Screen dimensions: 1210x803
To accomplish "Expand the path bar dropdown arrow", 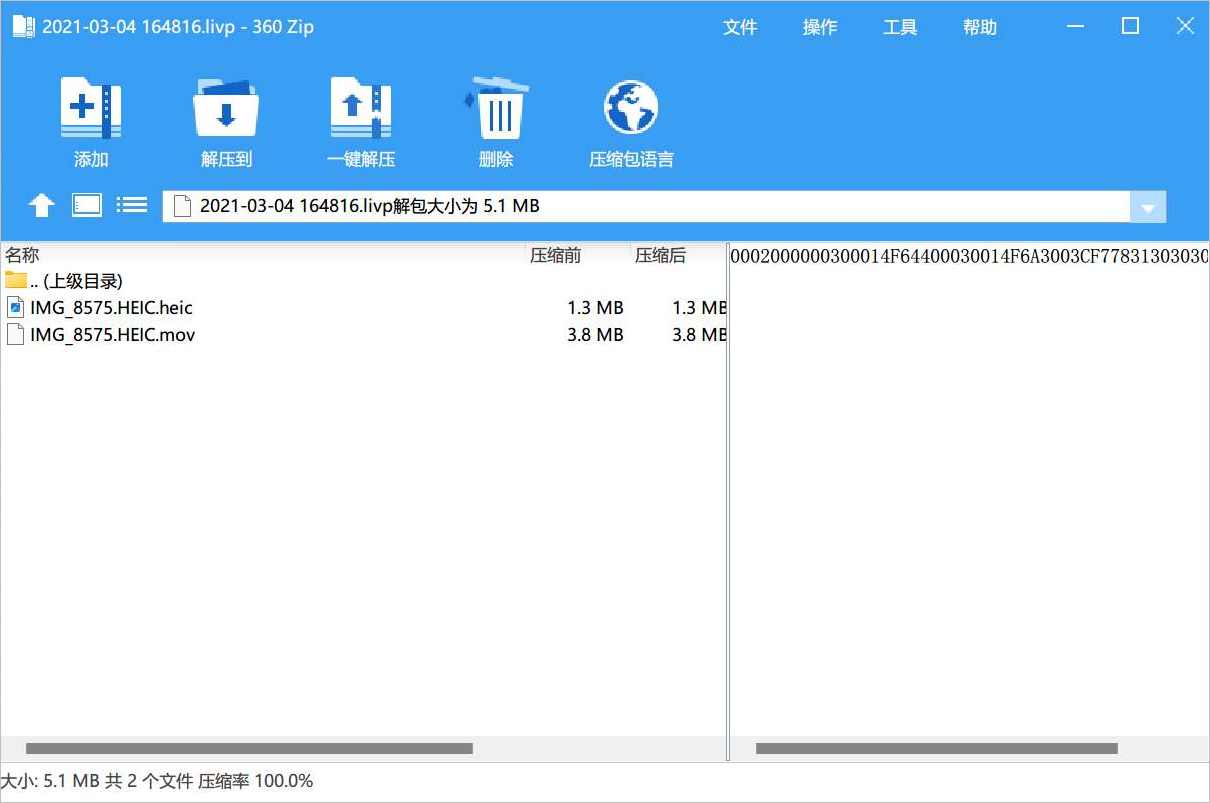I will point(1148,207).
